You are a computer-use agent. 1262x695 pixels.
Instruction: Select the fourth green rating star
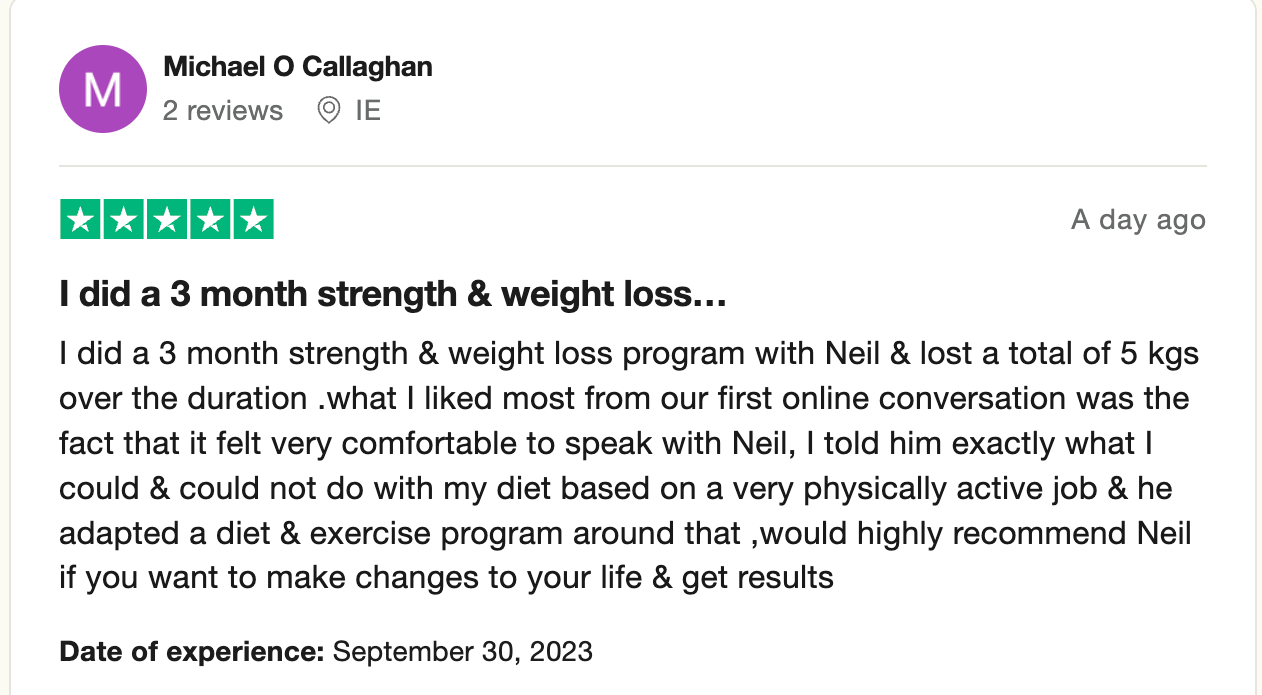(210, 220)
